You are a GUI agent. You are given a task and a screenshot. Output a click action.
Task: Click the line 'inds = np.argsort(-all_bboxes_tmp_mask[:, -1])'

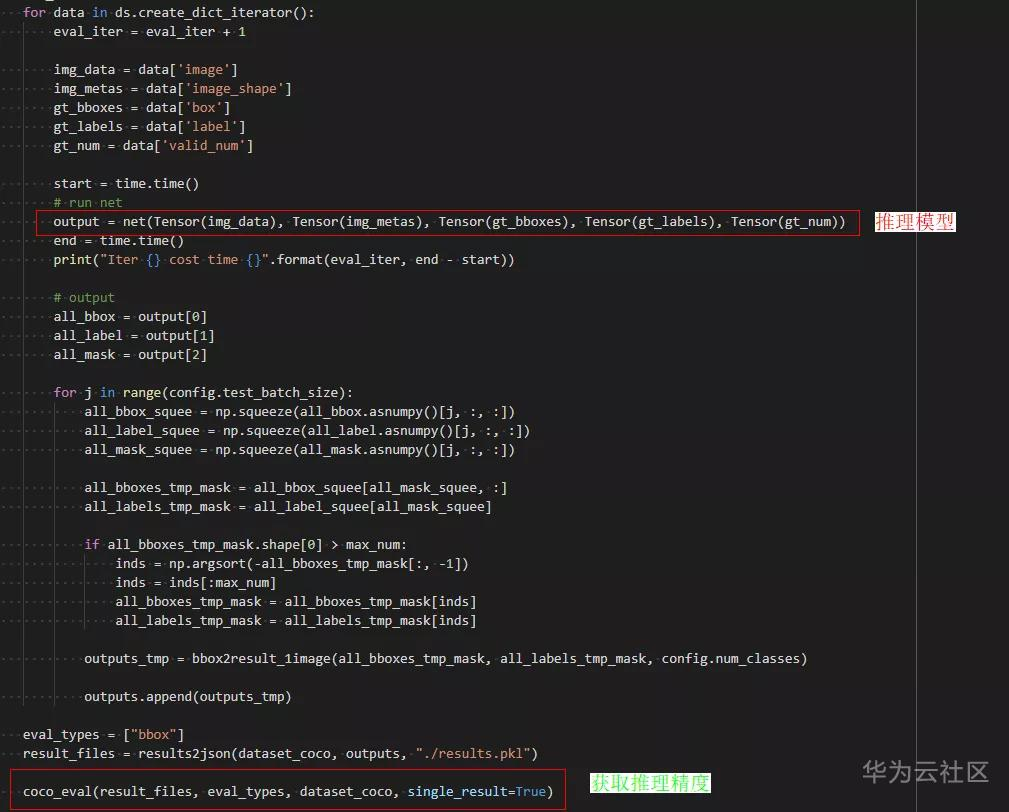[x=292, y=564]
